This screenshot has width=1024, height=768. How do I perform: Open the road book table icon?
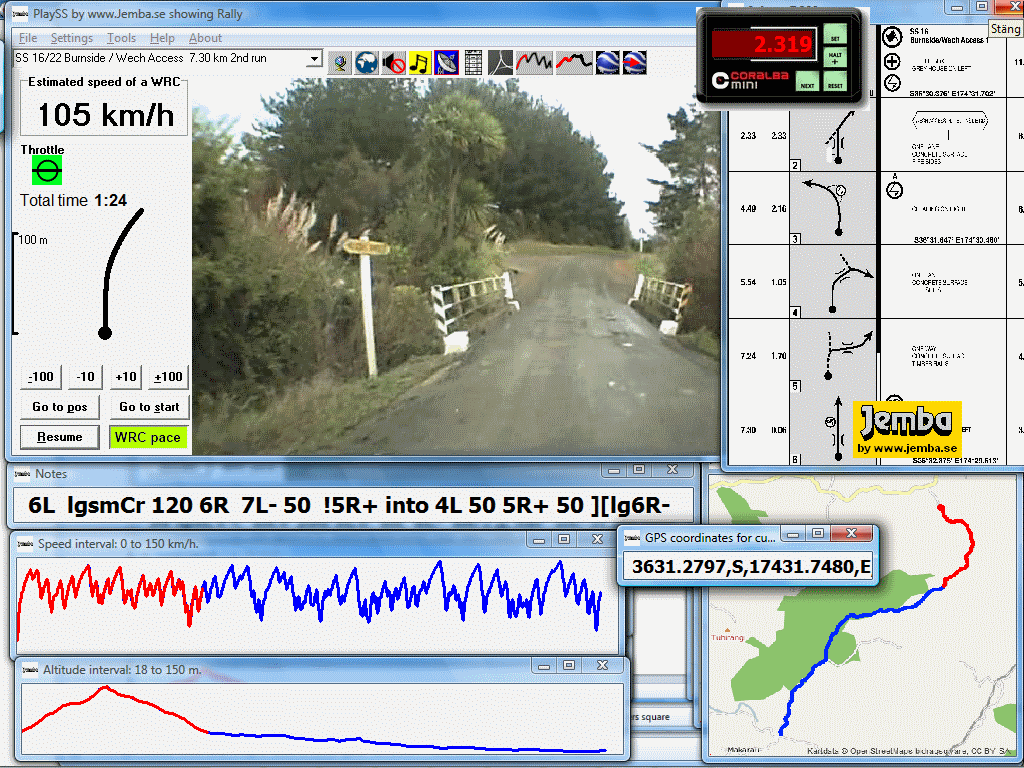point(473,63)
